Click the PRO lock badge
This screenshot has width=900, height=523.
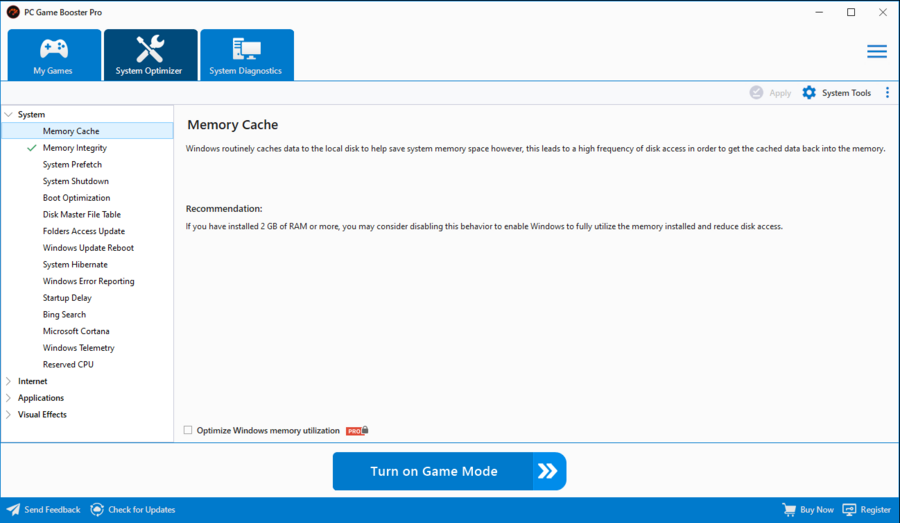point(357,431)
